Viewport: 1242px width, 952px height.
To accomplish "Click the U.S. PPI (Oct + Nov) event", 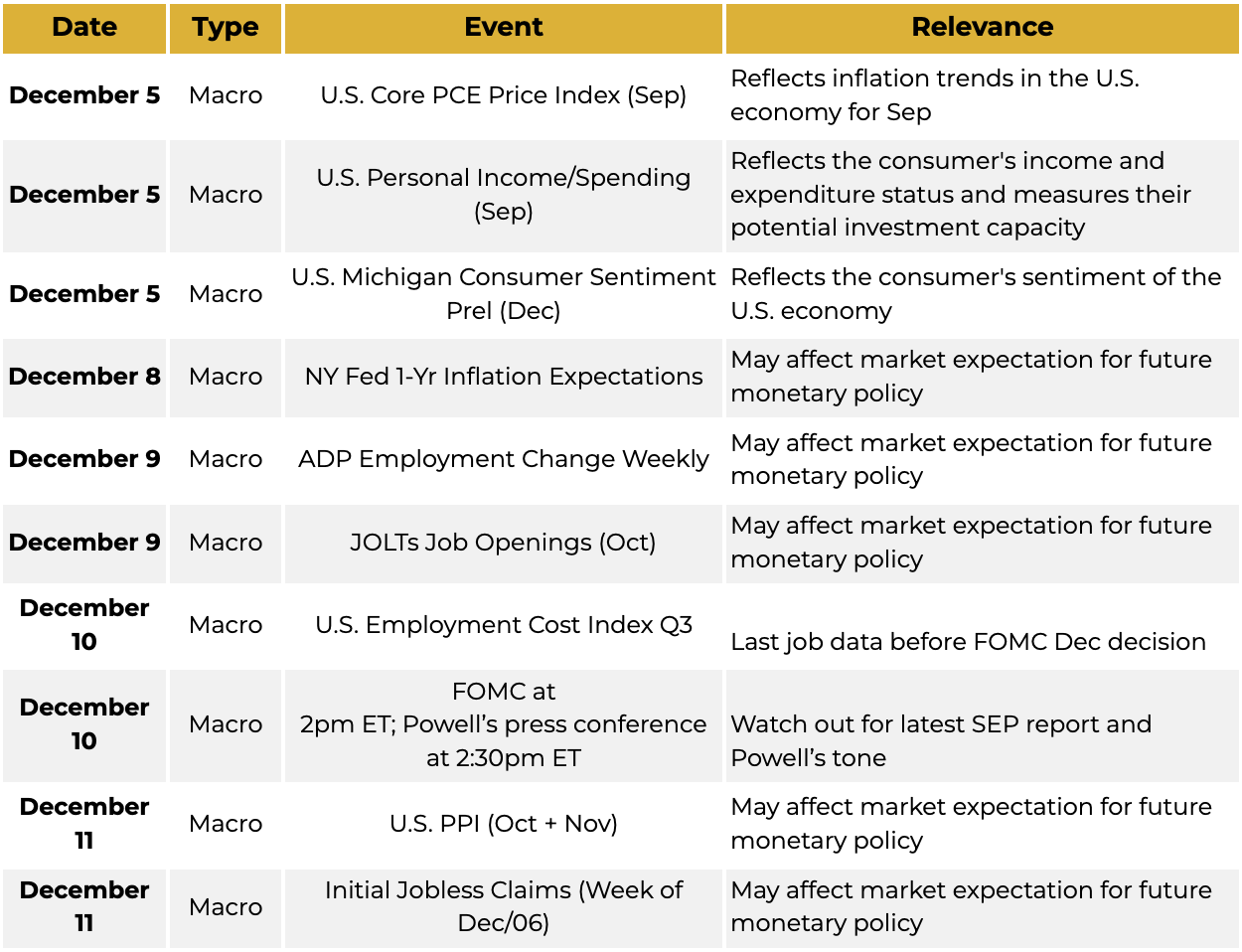I will (503, 824).
